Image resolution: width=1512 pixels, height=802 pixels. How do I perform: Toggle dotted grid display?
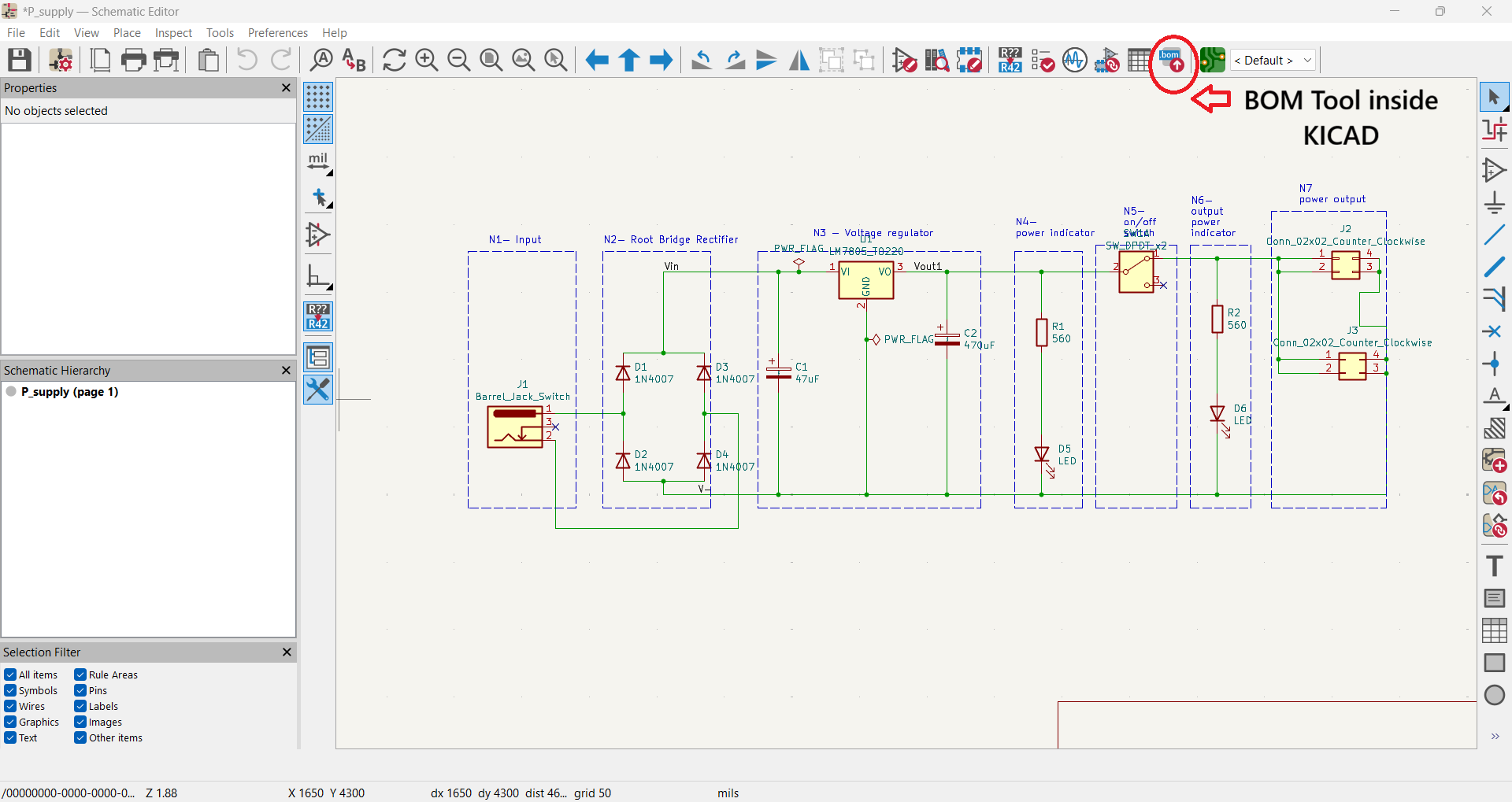[x=318, y=97]
